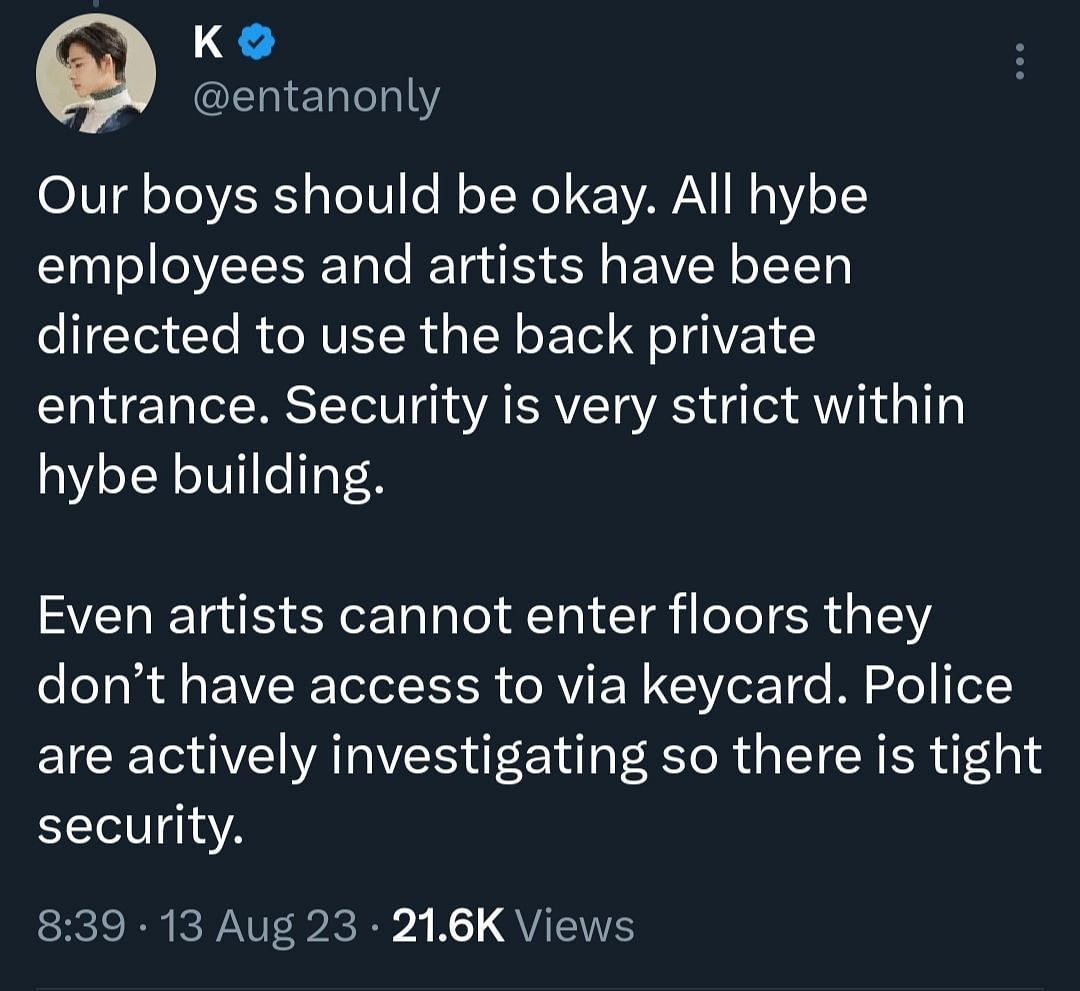Click the 8:39 post timestamp
Viewport: 1080px width, 991px height.
pos(81,925)
